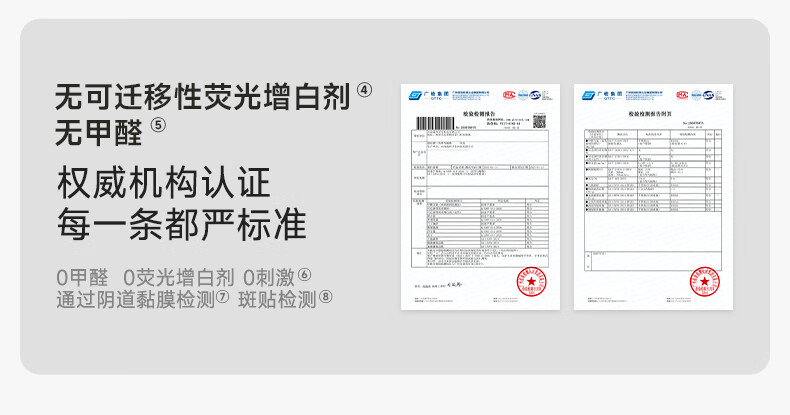This screenshot has width=790, height=415.
Task: Click the red seal stamp on the first report
Action: point(532,282)
